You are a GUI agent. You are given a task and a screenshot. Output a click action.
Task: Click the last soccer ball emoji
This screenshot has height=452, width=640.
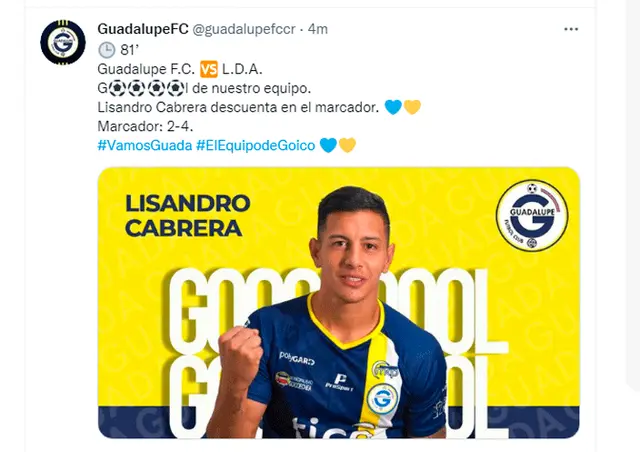coord(176,88)
